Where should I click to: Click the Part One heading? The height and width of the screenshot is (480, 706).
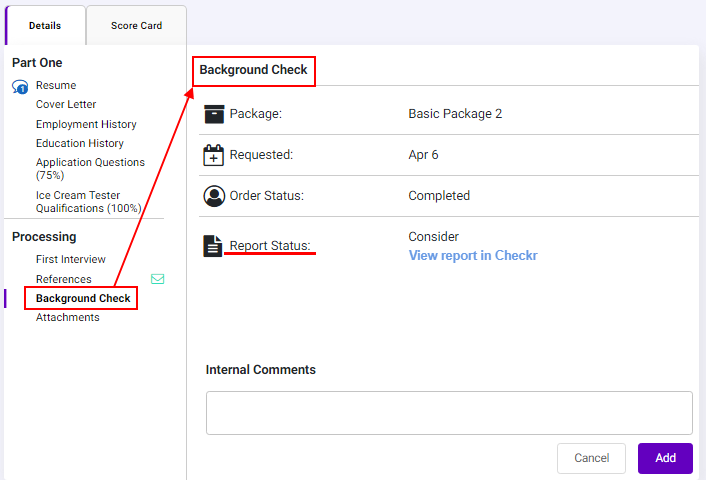37,63
